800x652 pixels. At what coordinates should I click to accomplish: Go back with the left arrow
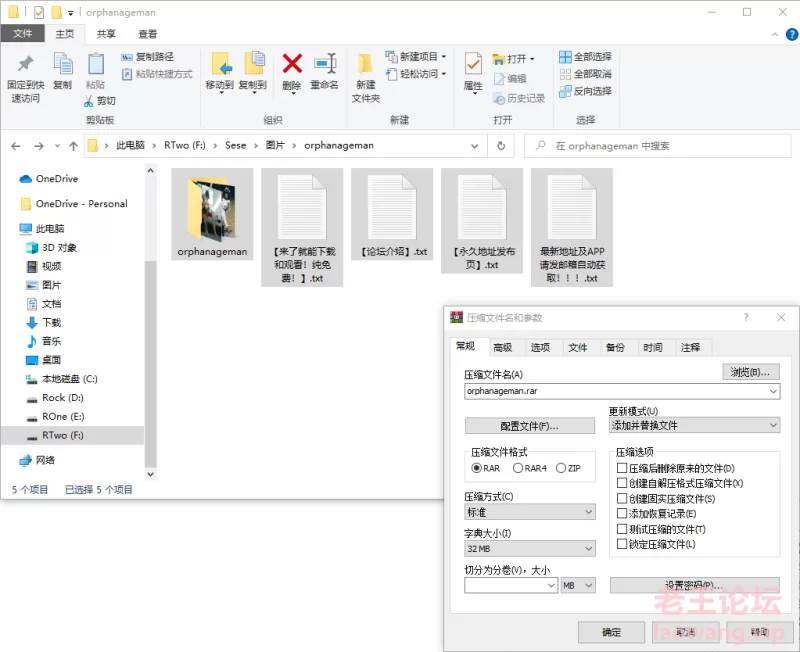pyautogui.click(x=16, y=146)
